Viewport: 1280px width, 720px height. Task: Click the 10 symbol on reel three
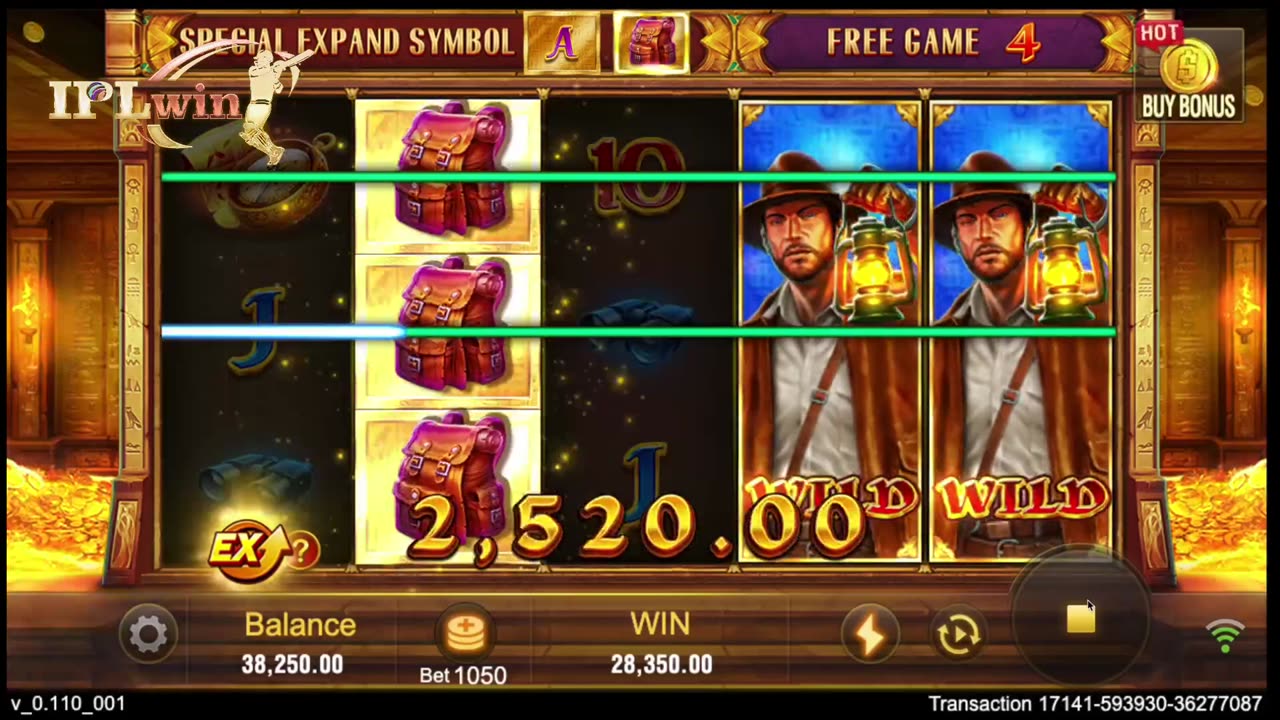(x=637, y=175)
